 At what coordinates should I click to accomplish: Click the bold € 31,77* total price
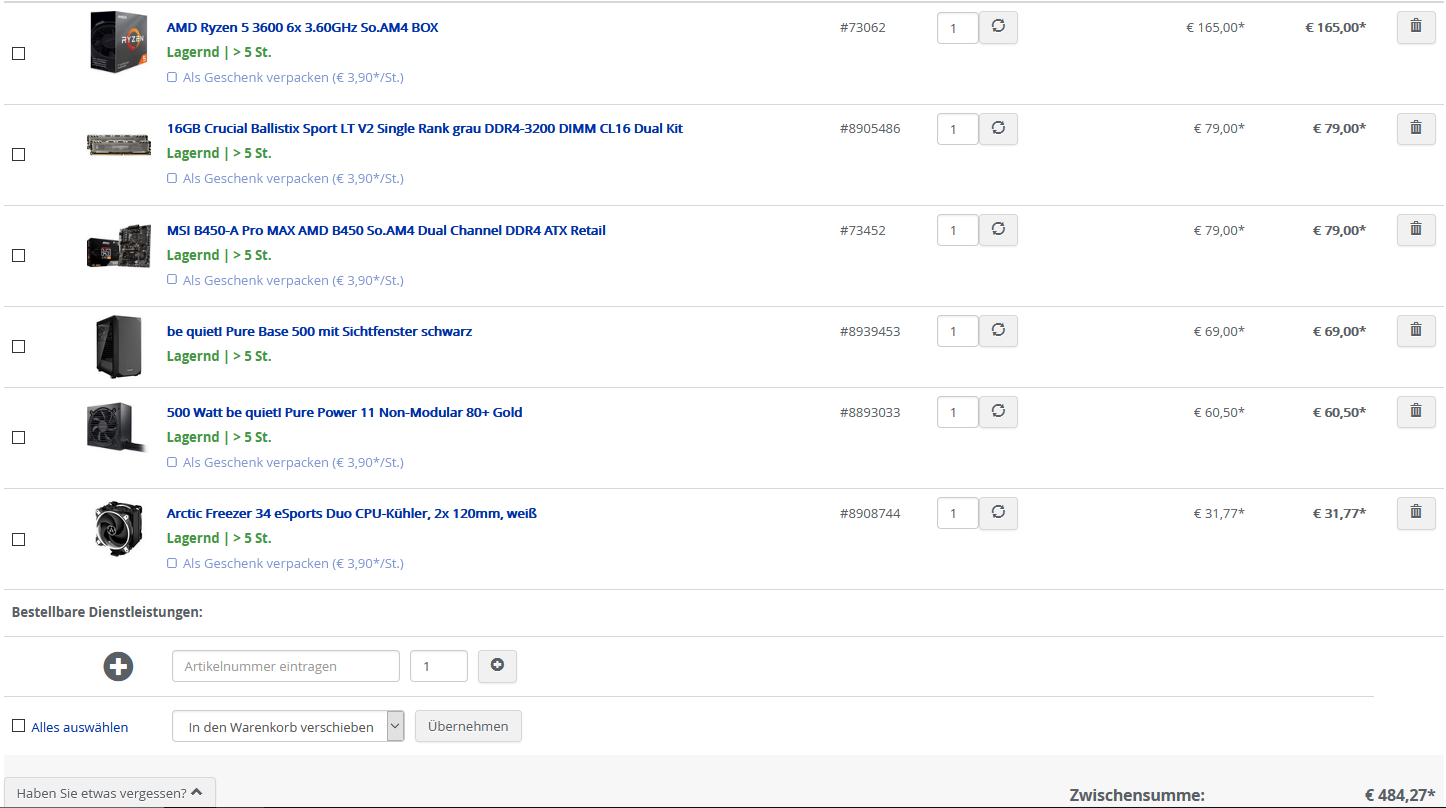pyautogui.click(x=1339, y=513)
